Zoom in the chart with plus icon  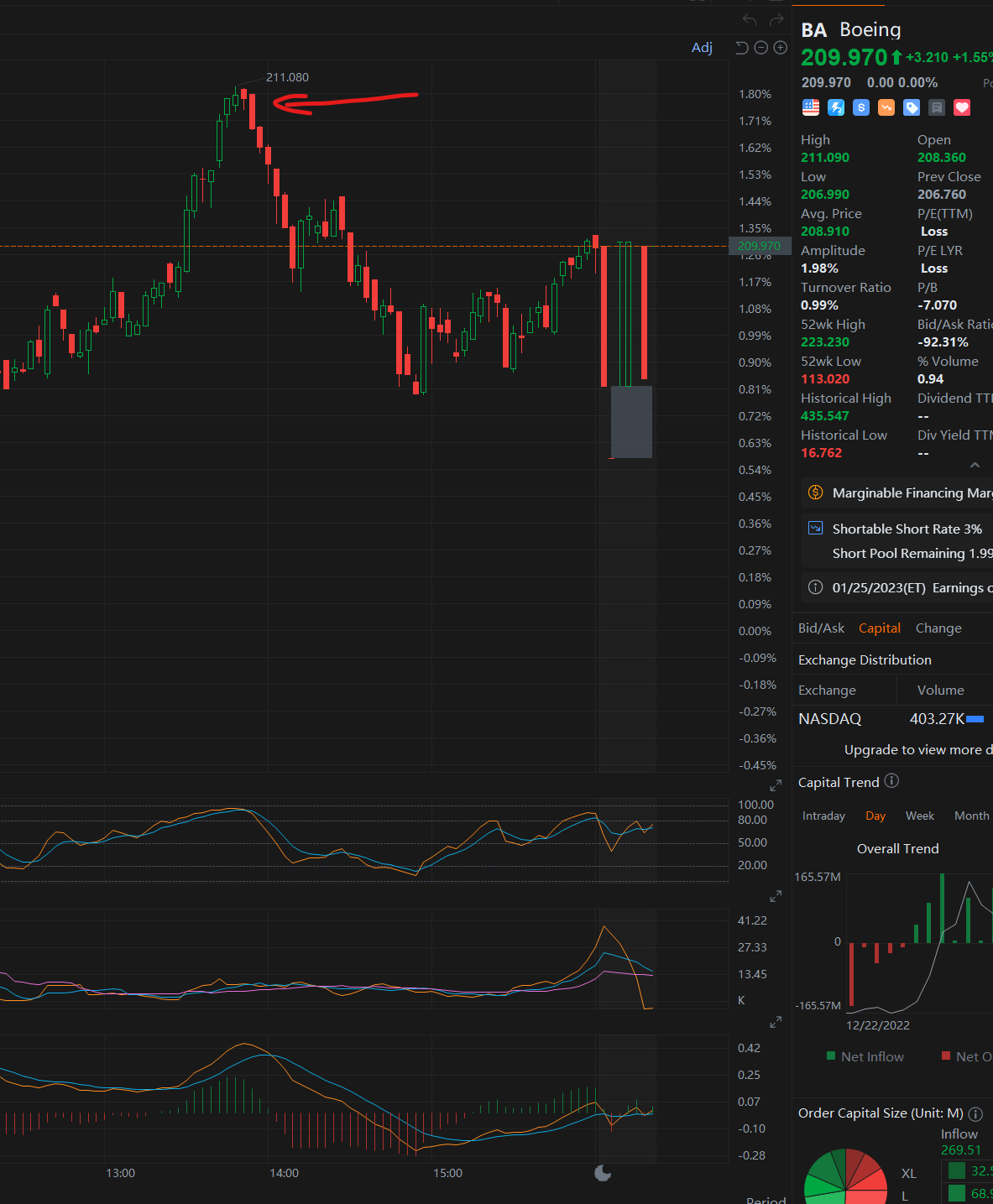780,48
